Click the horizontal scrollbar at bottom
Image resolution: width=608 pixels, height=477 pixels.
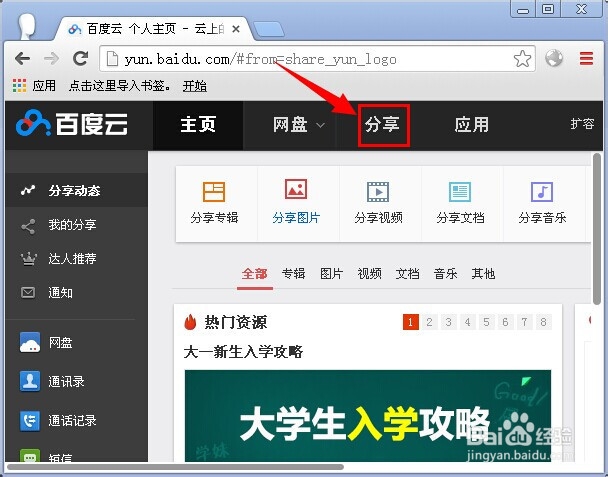175,467
